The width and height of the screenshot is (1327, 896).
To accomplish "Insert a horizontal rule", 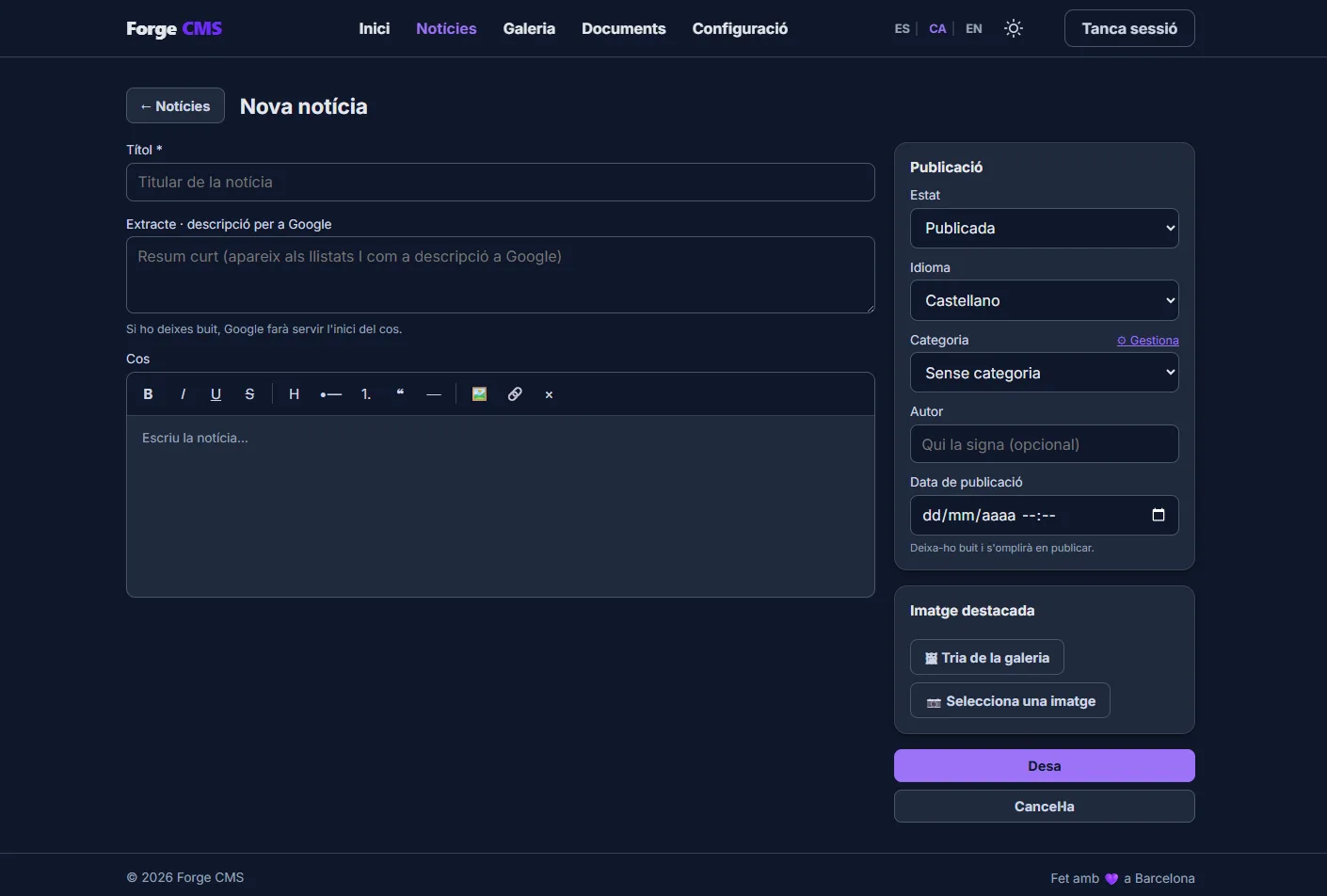I will 434,394.
